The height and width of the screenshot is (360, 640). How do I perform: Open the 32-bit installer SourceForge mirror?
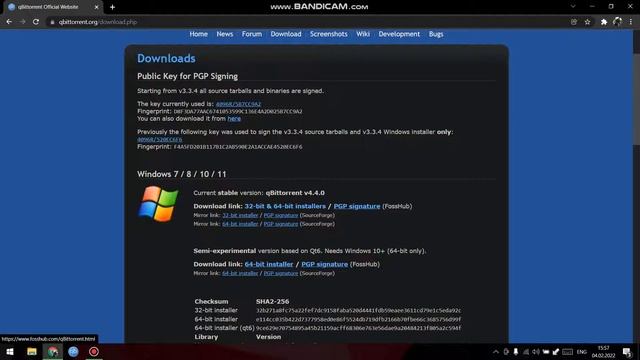pos(240,216)
